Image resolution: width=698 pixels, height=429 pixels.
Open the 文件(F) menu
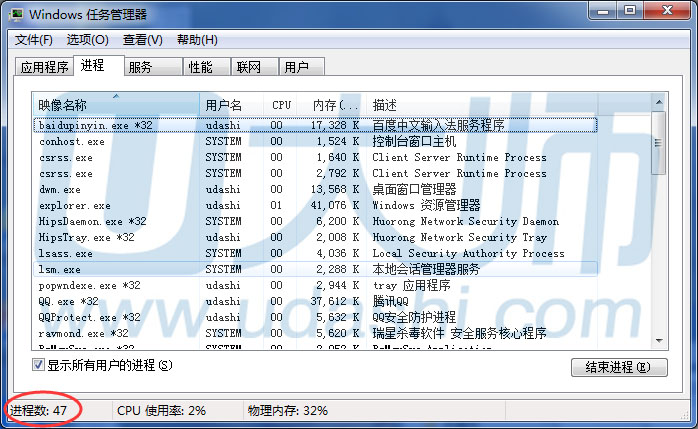click(34, 40)
